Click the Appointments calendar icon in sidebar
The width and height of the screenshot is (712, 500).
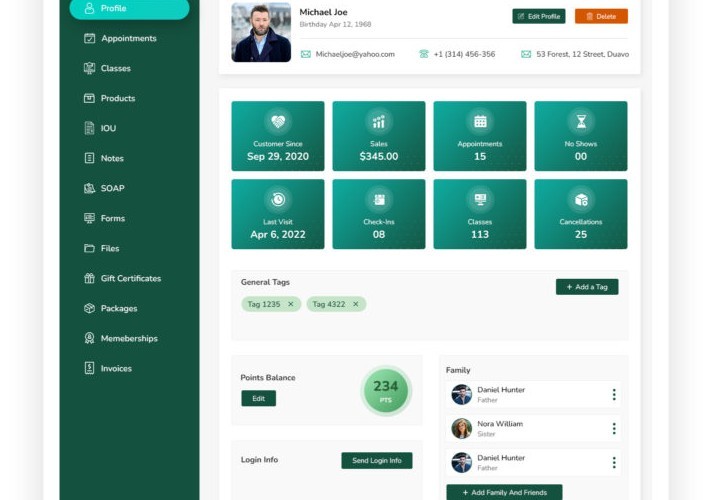click(90, 38)
